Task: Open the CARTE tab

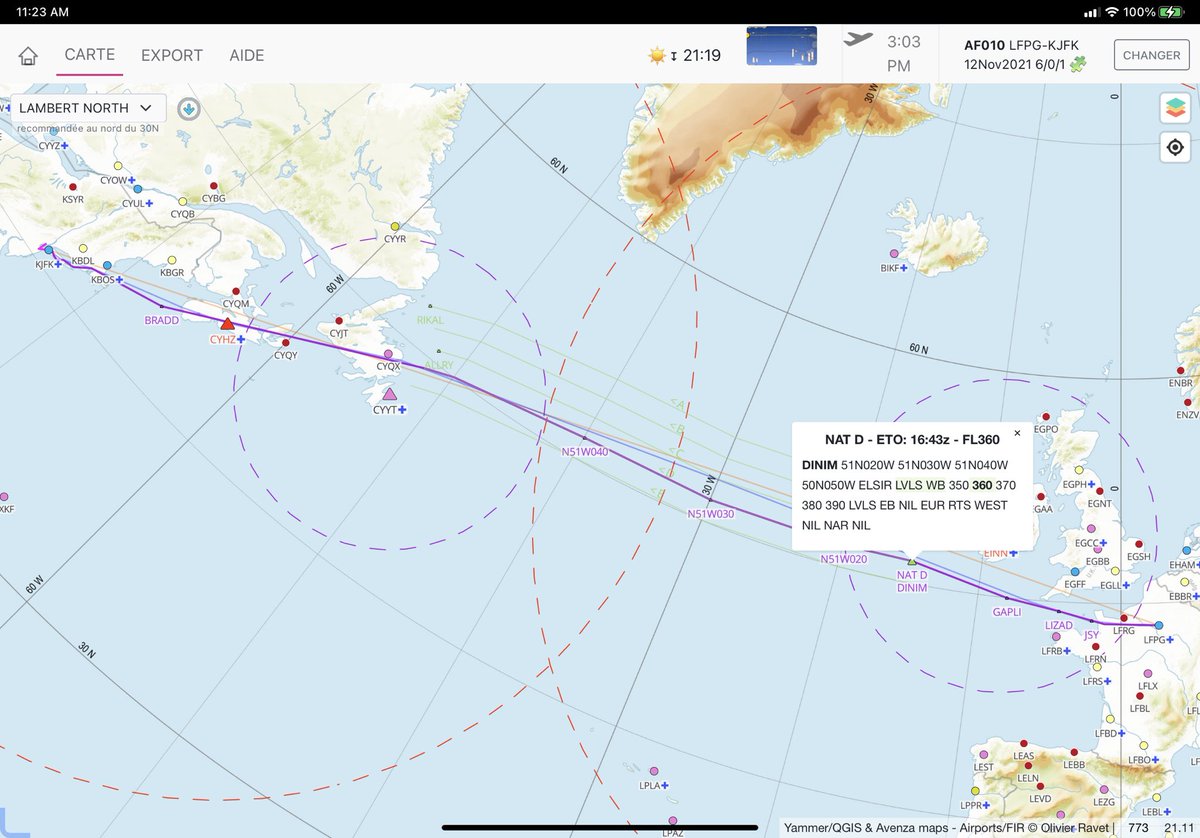Action: click(x=90, y=55)
